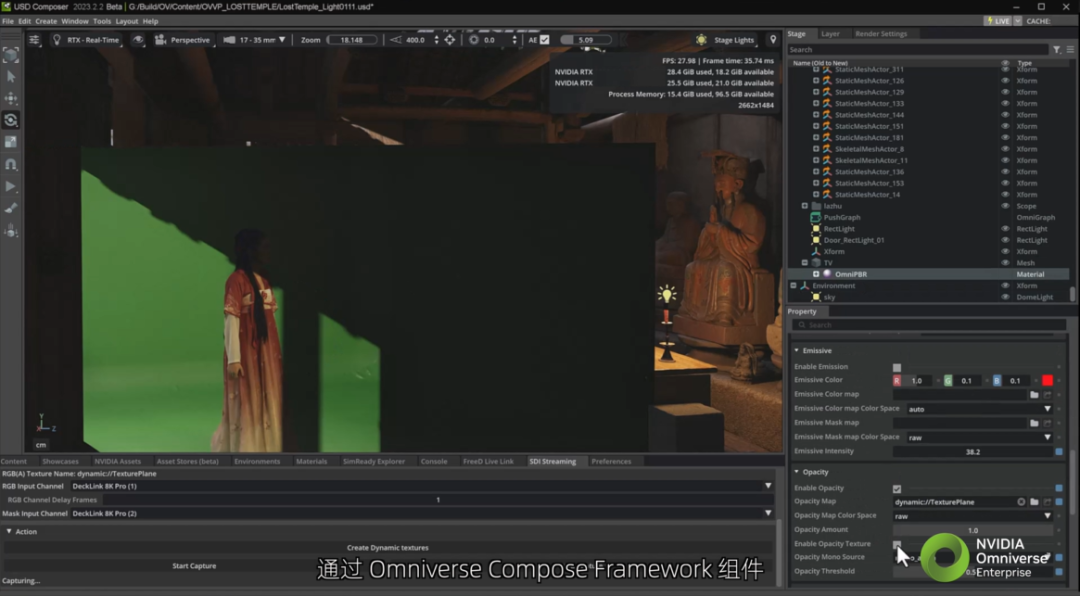Click the Stage filter funnel icon
The image size is (1080, 596).
(1057, 50)
